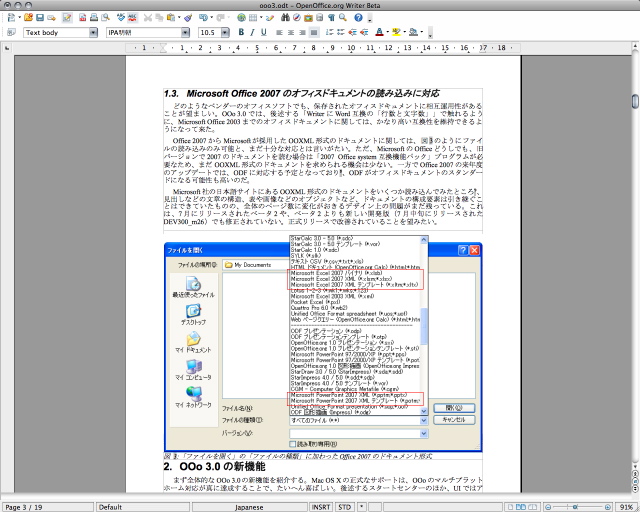Click the Page 3 / 19 status field
Image resolution: width=640 pixels, height=512 pixels.
click(48, 507)
